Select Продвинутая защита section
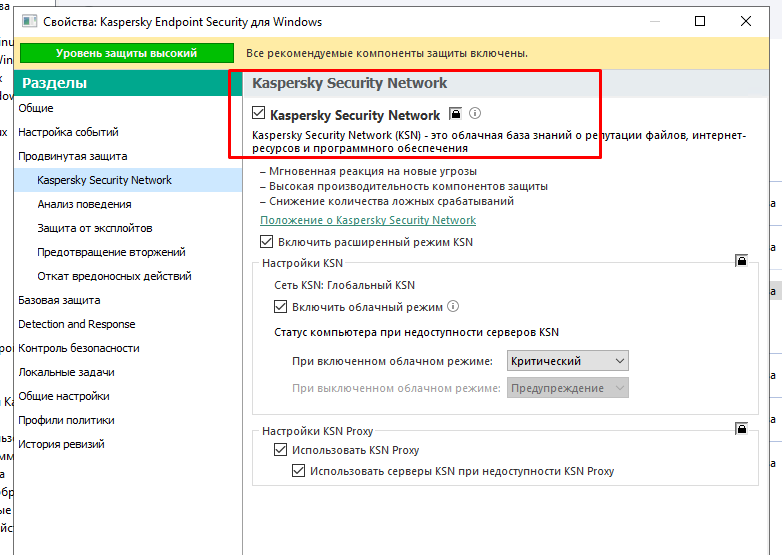Screen dimensions: 782x555 [128, 156]
